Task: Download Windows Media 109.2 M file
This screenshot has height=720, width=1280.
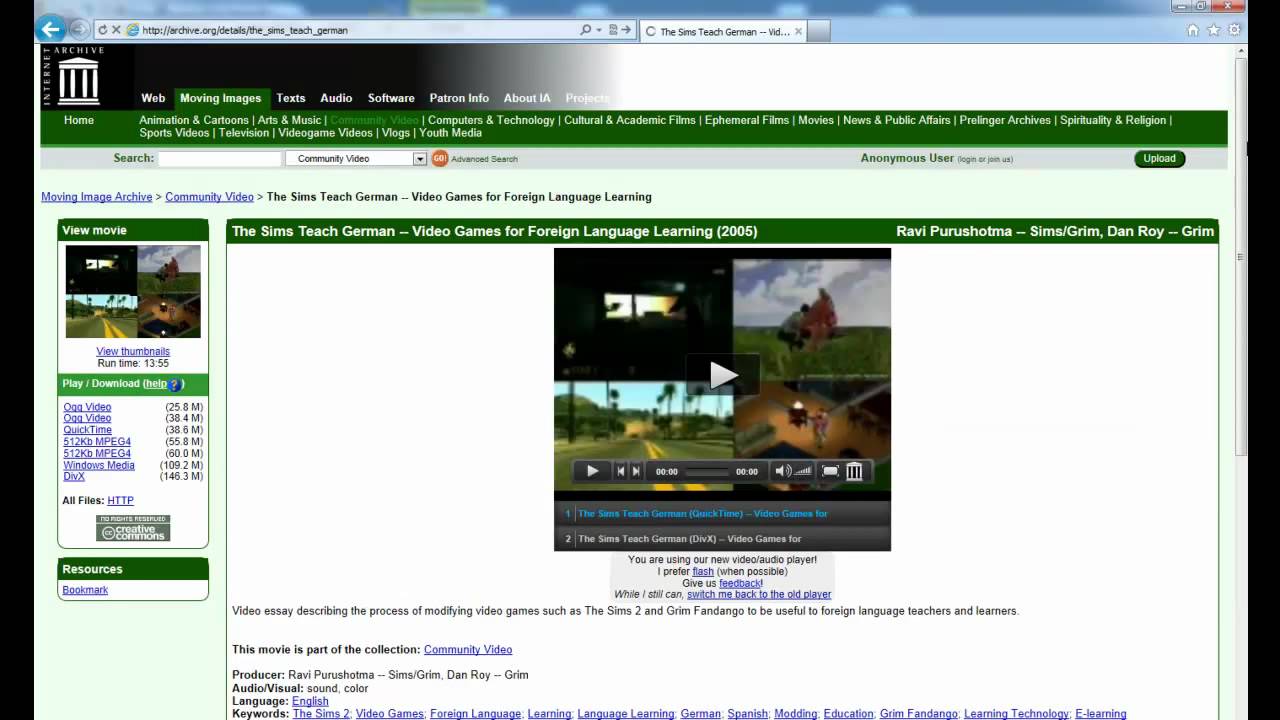Action: (x=99, y=465)
